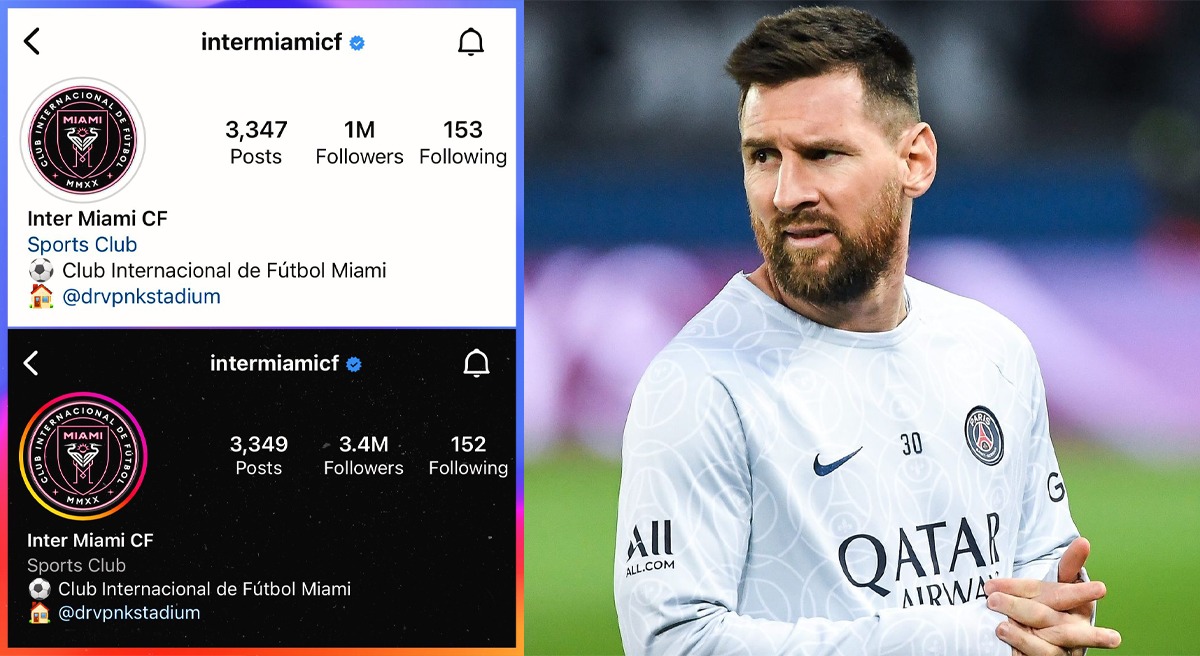View the 3.4M Followers list
The width and height of the screenshot is (1200, 656).
(363, 455)
